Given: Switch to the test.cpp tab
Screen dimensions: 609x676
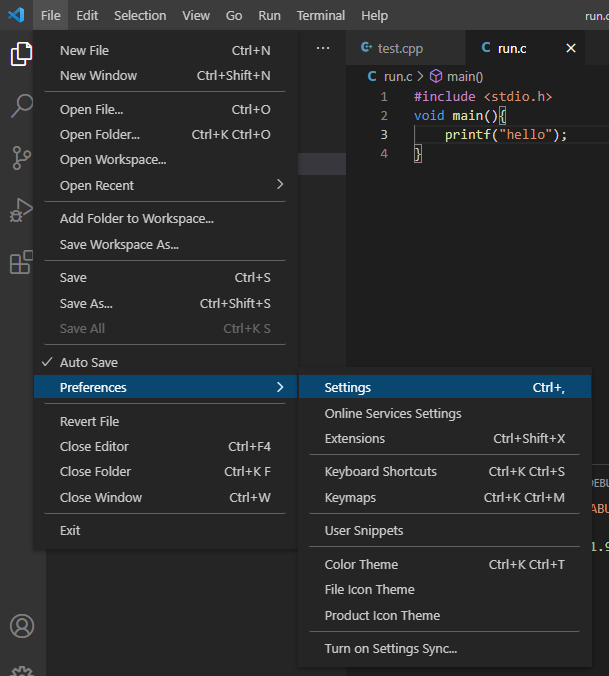Looking at the screenshot, I should 406,48.
